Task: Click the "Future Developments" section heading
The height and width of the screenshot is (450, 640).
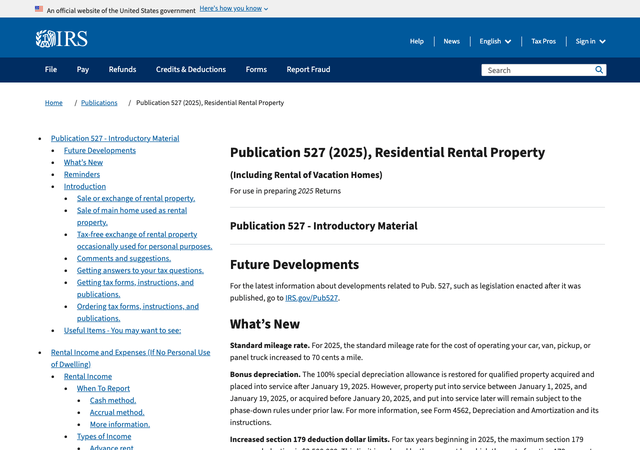Action: tap(294, 265)
